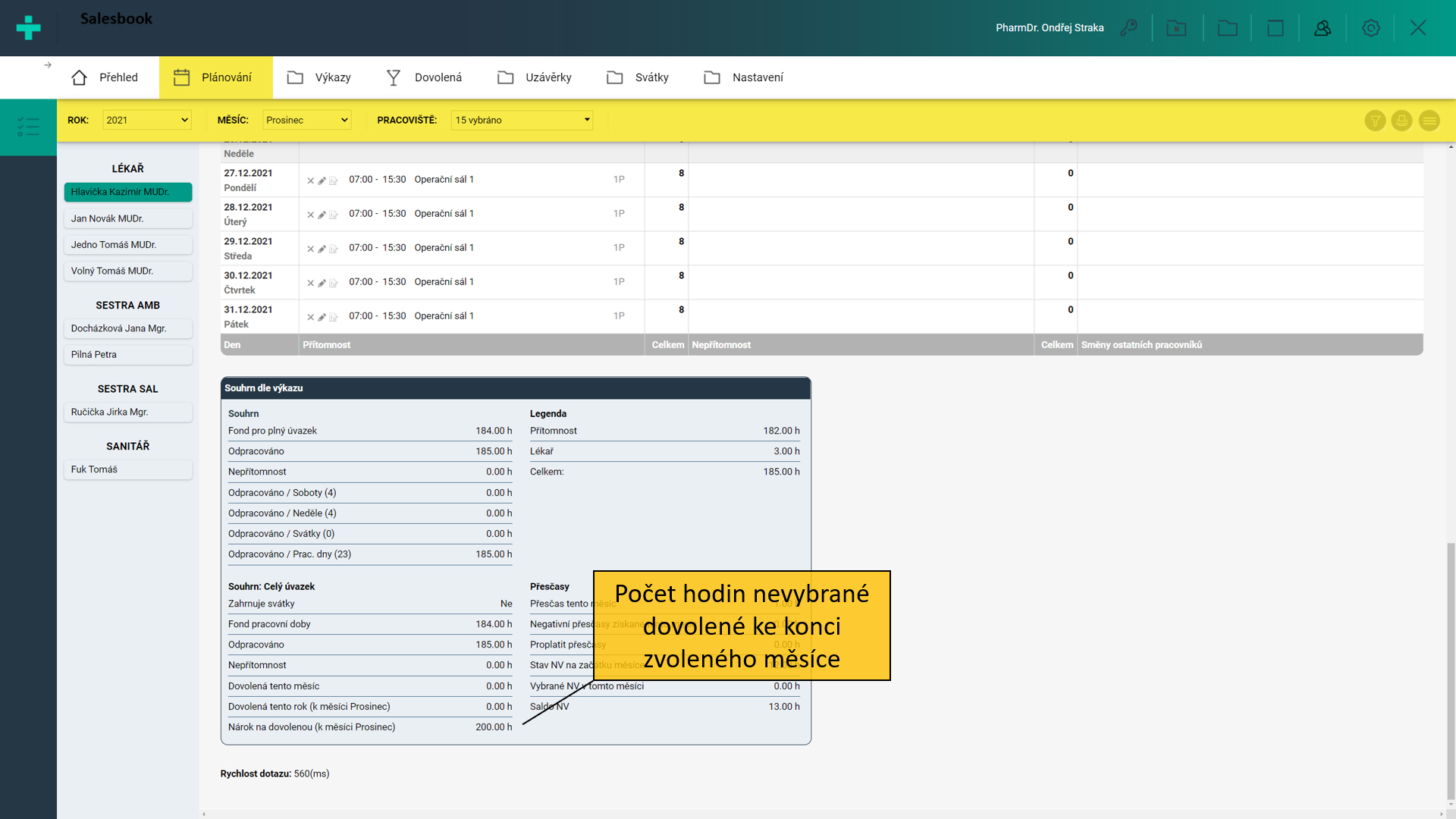Select employee Pilná Petra
The width and height of the screenshot is (1456, 819).
(127, 354)
